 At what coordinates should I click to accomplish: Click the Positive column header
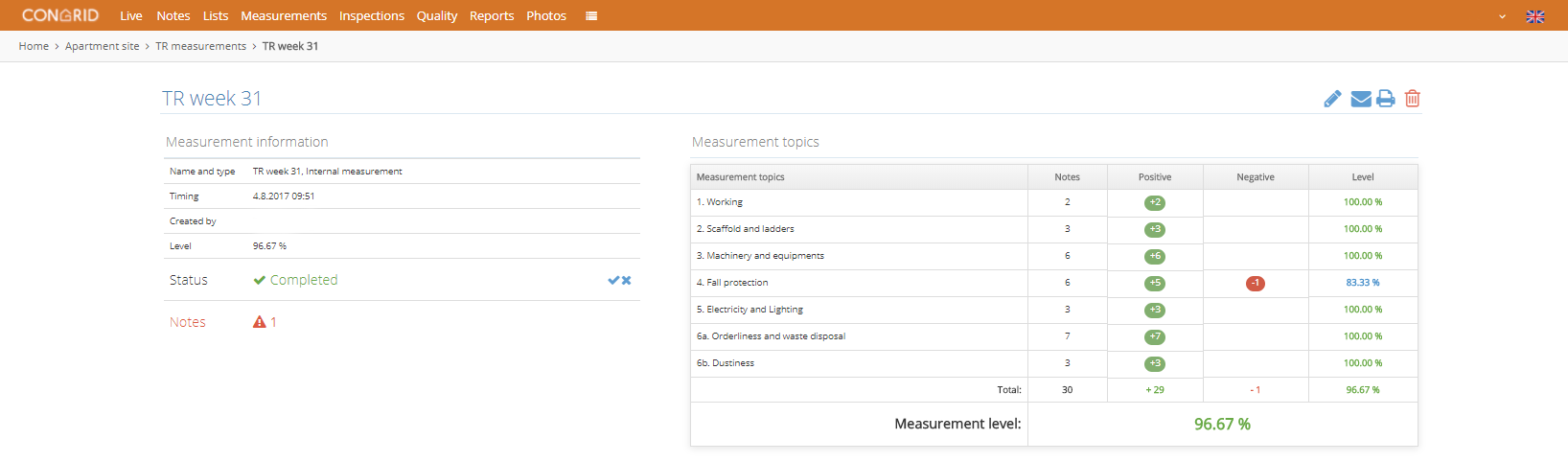tap(1155, 177)
